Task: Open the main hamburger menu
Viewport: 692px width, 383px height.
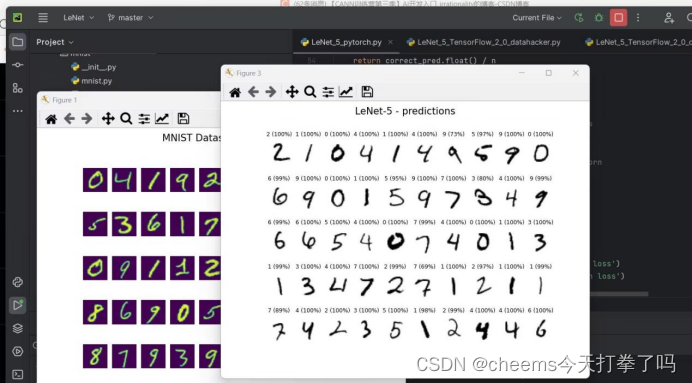Action: pyautogui.click(x=43, y=18)
